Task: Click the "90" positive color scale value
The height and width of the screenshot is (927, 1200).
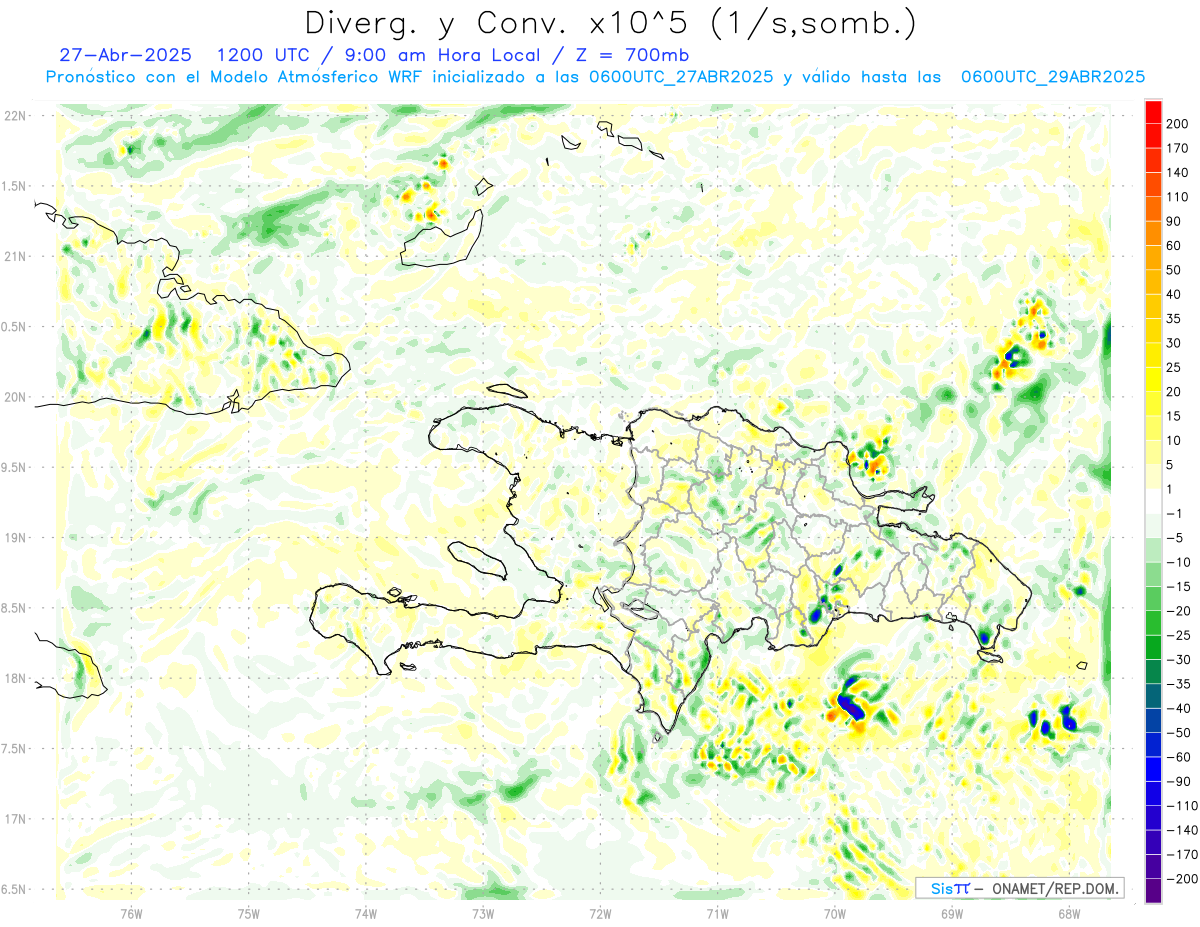Action: [x=1174, y=221]
